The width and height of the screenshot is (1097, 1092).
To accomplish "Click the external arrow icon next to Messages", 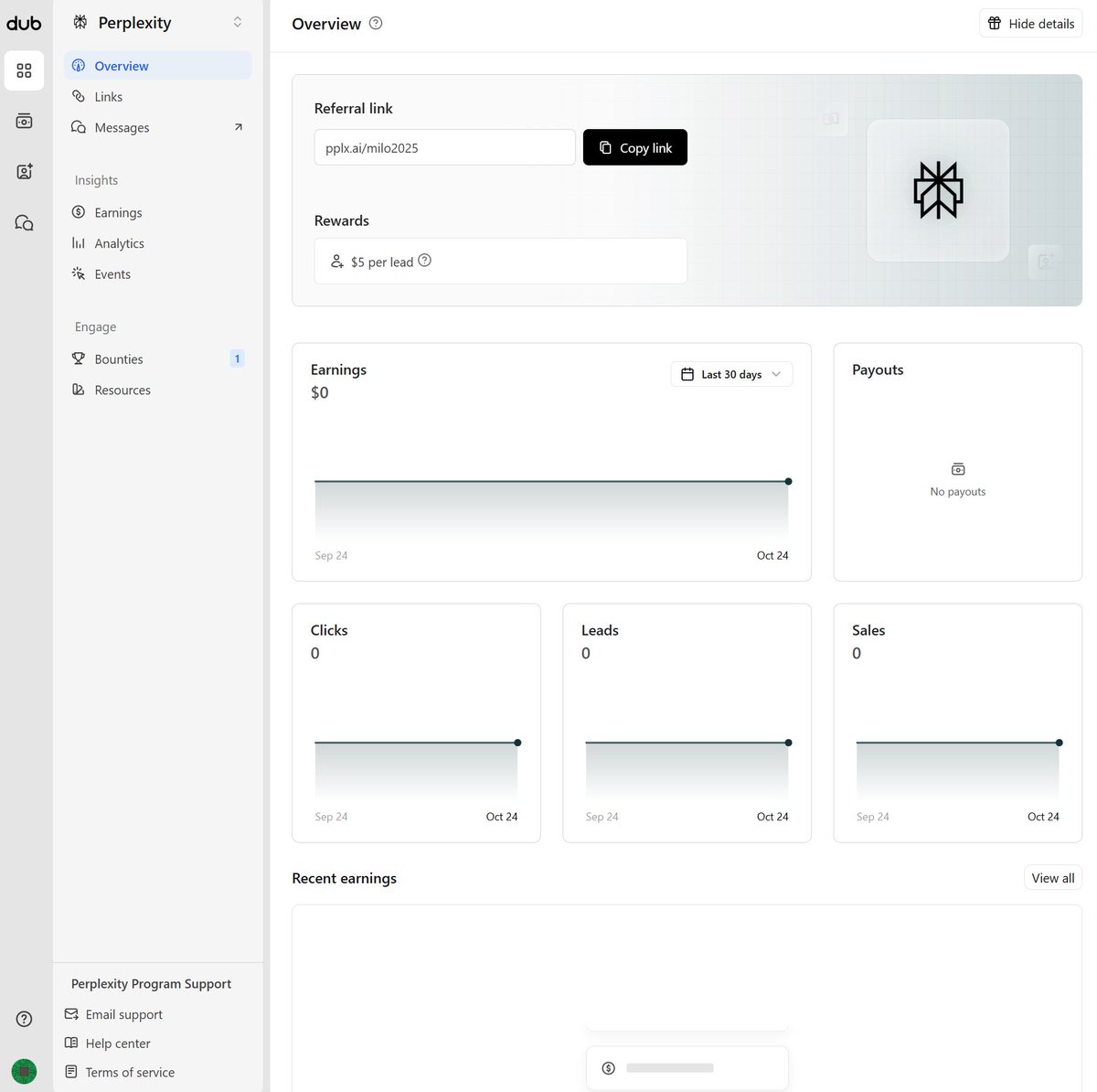I will [238, 127].
